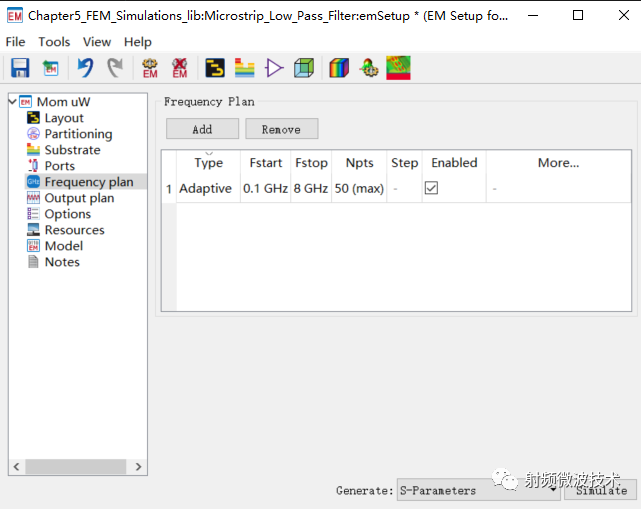Click the tree panel horizontal scrollbar thumb
The width and height of the screenshot is (641, 509).
click(x=76, y=466)
